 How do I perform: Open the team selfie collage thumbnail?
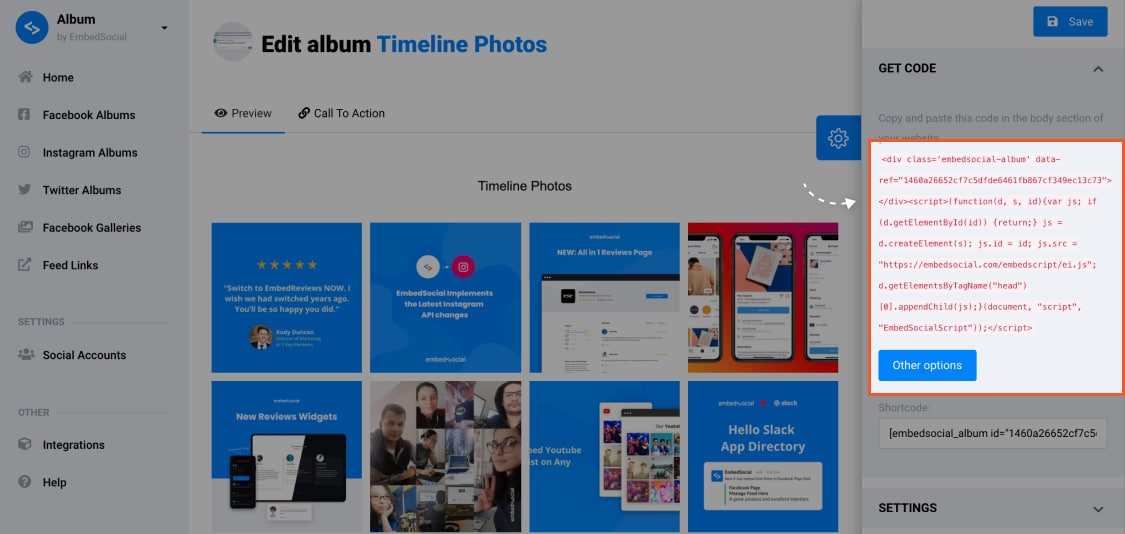click(x=446, y=456)
